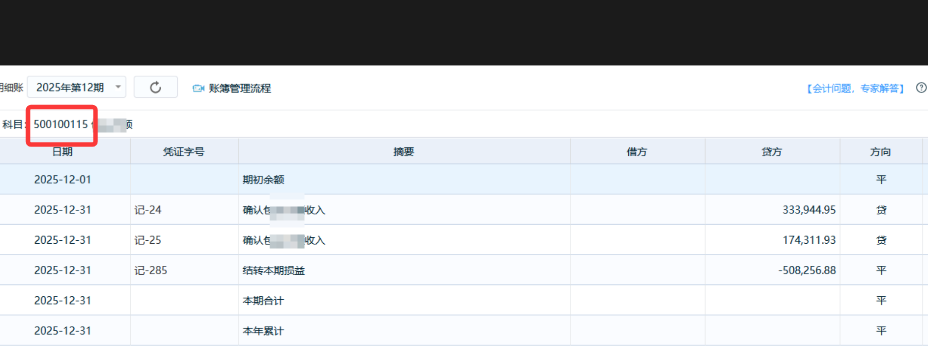Open the 2025年第12期 period dropdown
This screenshot has width=928, height=364.
(76, 88)
